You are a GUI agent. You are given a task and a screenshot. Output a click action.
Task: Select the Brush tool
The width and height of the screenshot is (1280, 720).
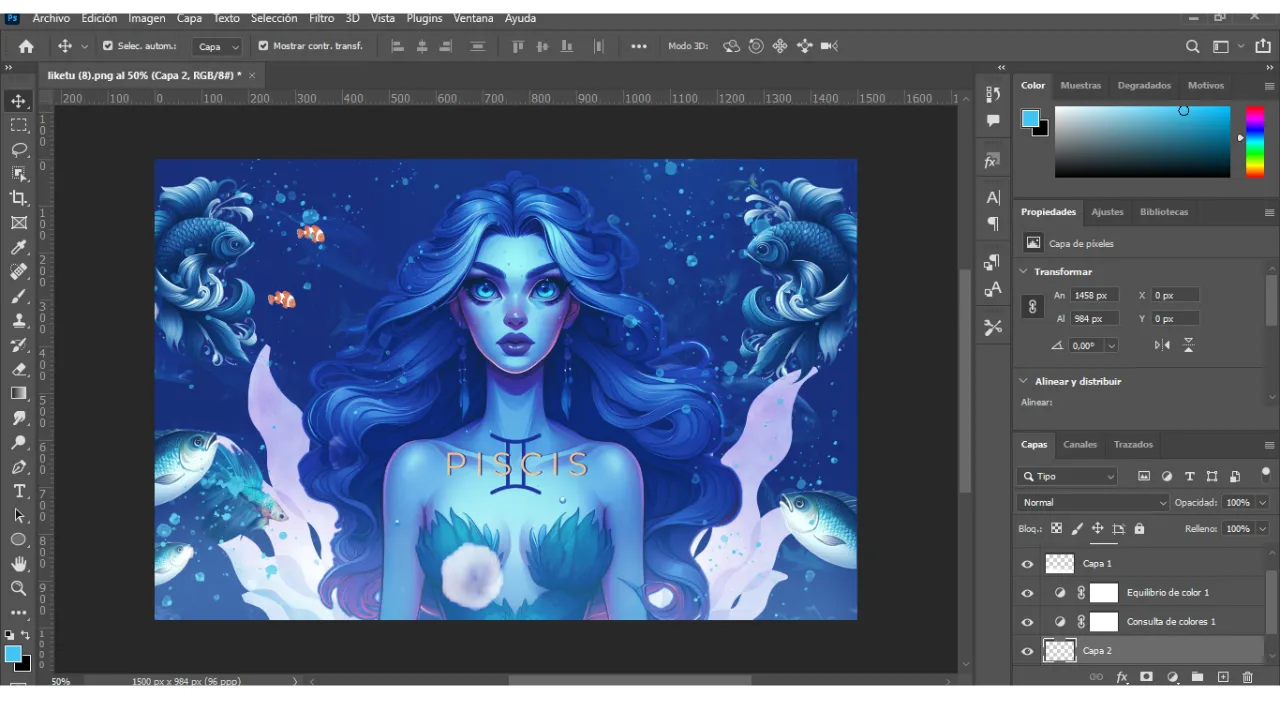click(19, 296)
